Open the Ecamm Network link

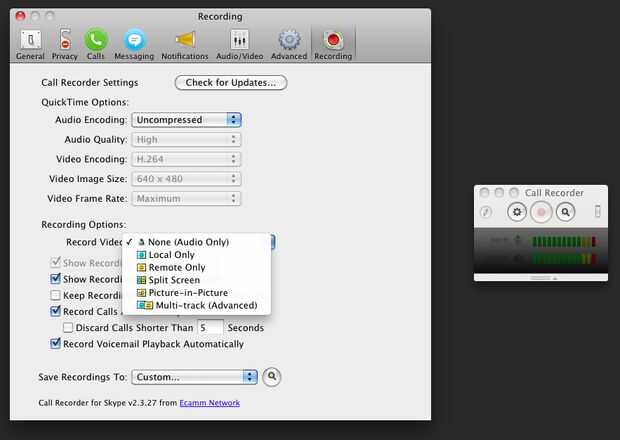[210, 403]
